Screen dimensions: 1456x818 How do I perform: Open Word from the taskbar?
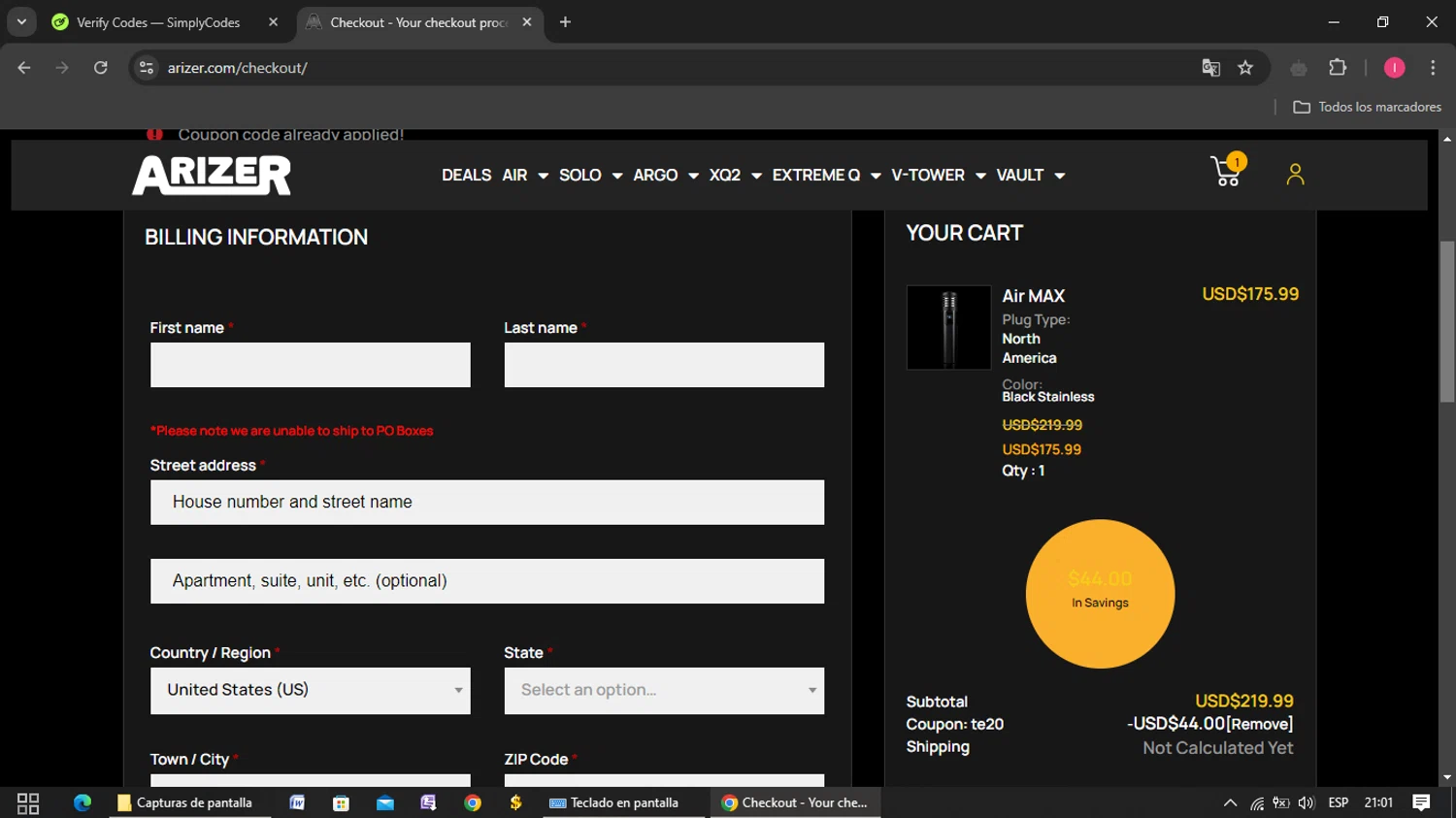tap(297, 802)
